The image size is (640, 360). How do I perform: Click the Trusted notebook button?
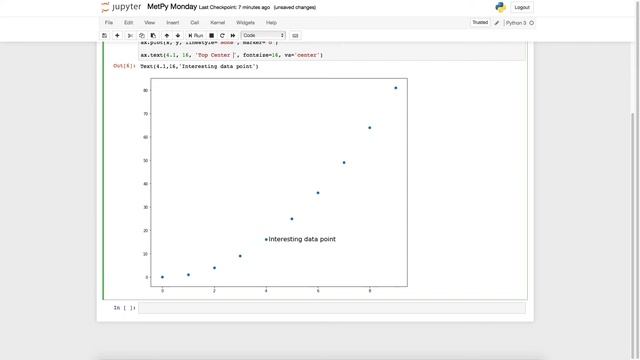(x=480, y=22)
